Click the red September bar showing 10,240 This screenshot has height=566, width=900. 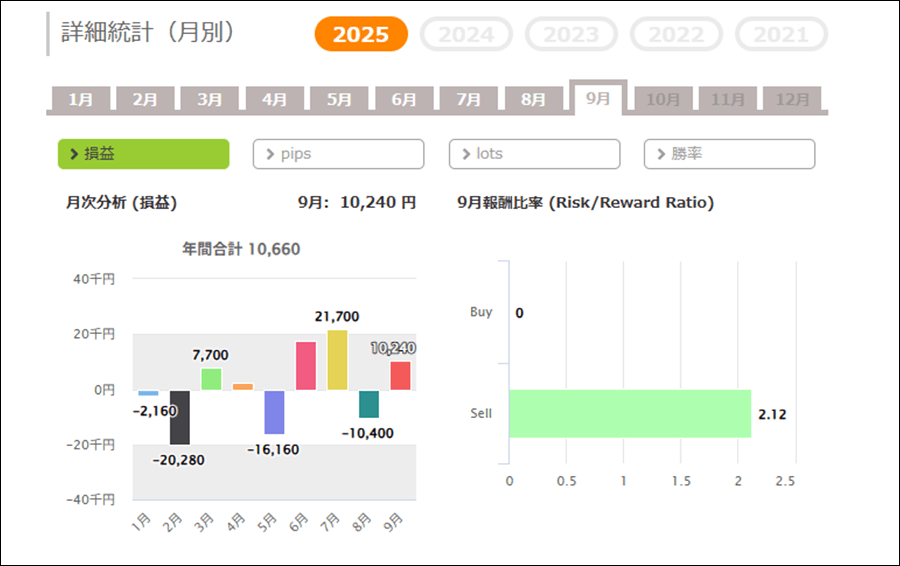[400, 375]
